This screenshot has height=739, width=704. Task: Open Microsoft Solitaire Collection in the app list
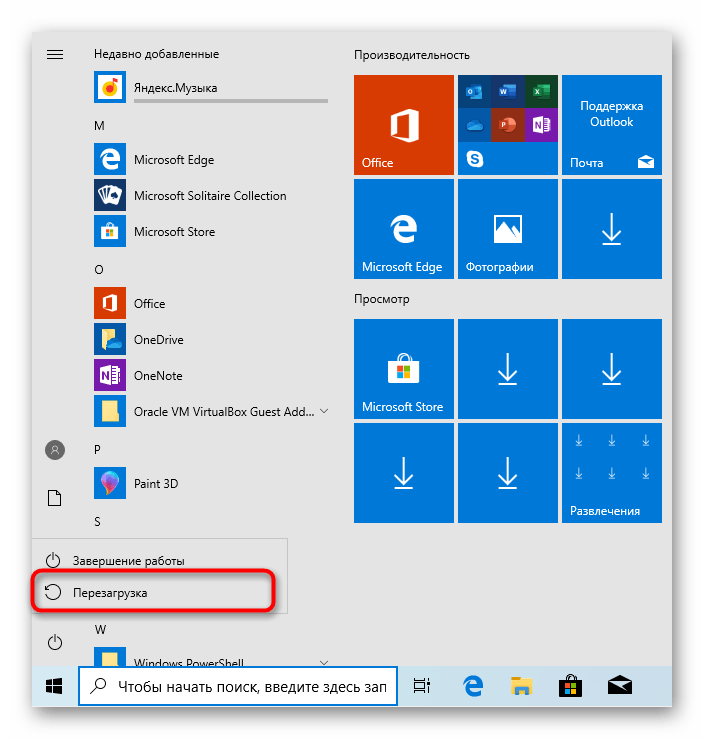click(211, 195)
